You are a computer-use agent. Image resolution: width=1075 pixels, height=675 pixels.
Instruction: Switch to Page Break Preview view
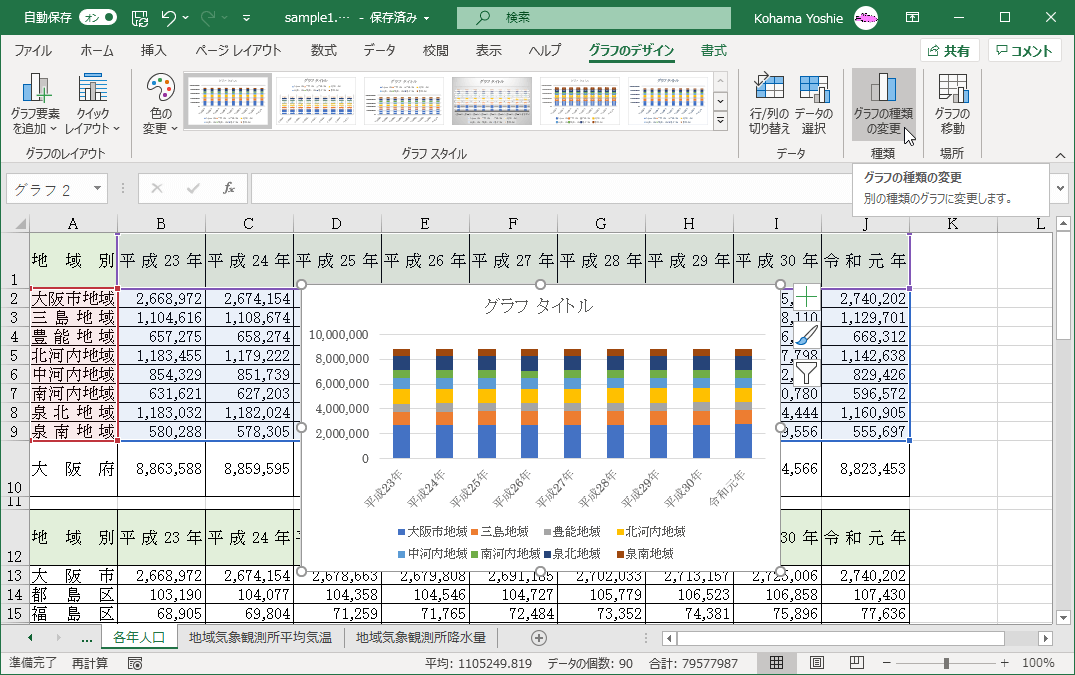(855, 663)
